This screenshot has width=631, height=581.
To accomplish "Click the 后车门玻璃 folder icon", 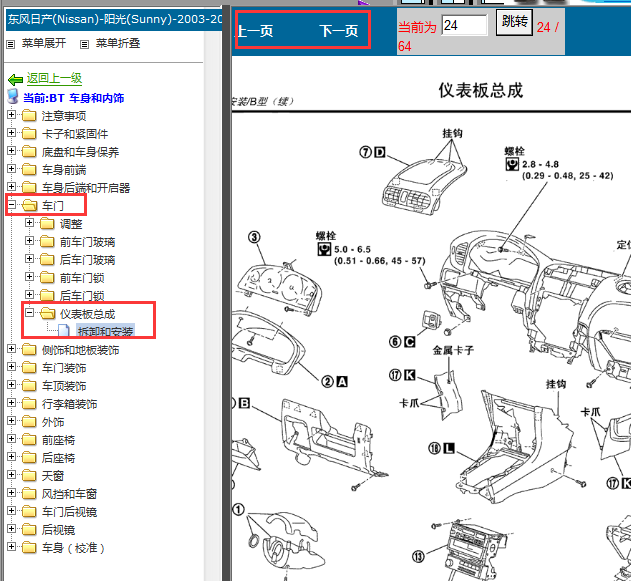I will click(x=47, y=260).
